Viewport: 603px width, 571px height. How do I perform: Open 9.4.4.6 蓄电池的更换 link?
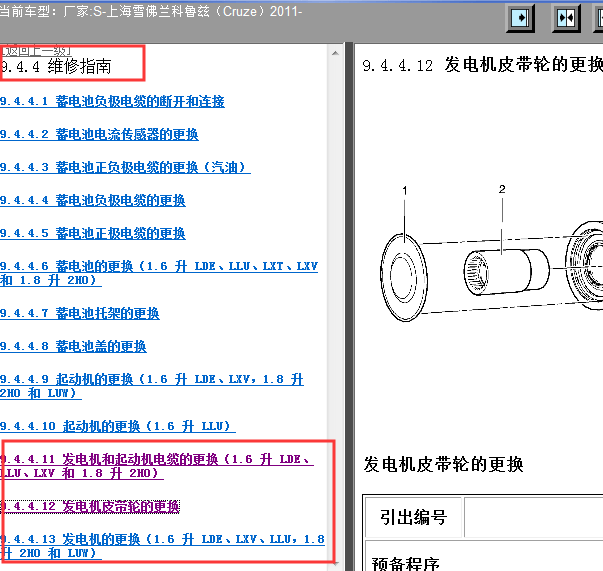pyautogui.click(x=159, y=273)
